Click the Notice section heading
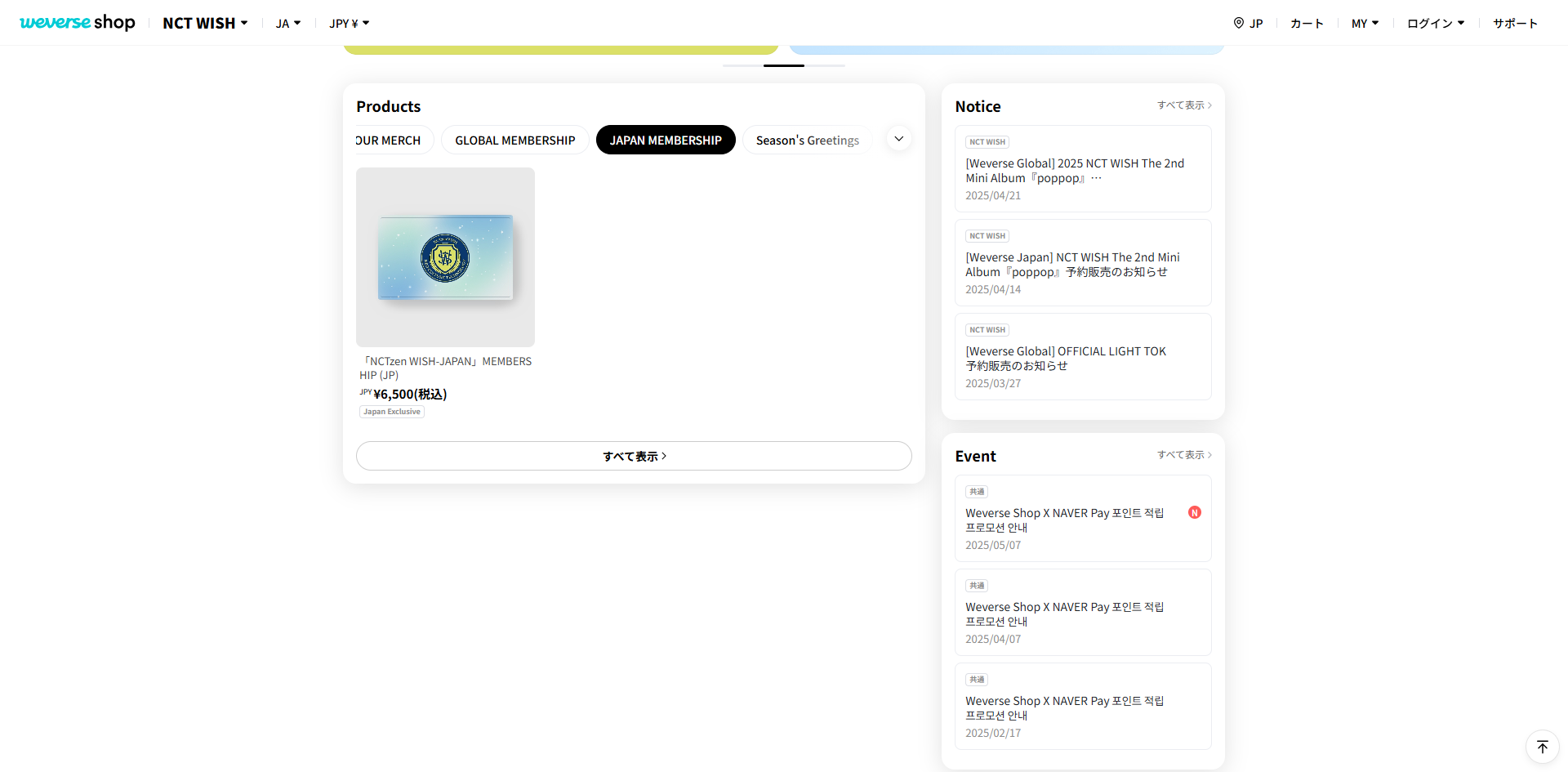The height and width of the screenshot is (772, 1568). [x=978, y=107]
